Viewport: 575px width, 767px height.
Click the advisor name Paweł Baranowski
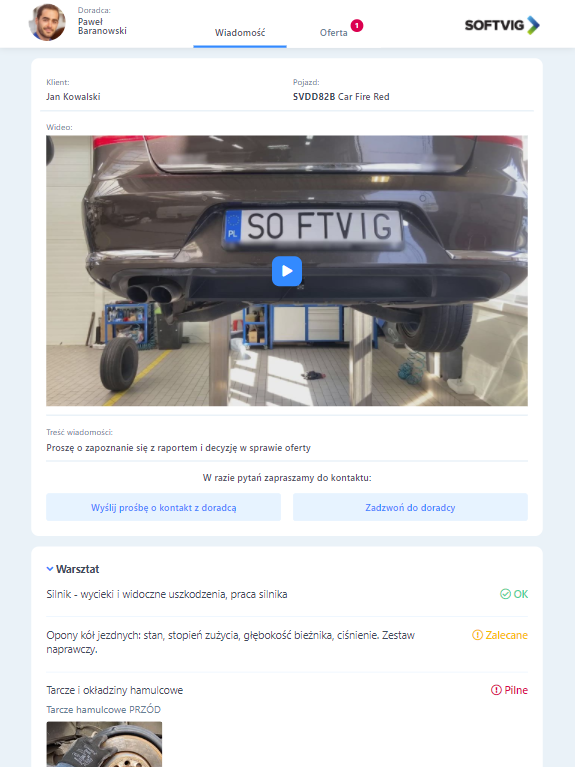click(102, 26)
